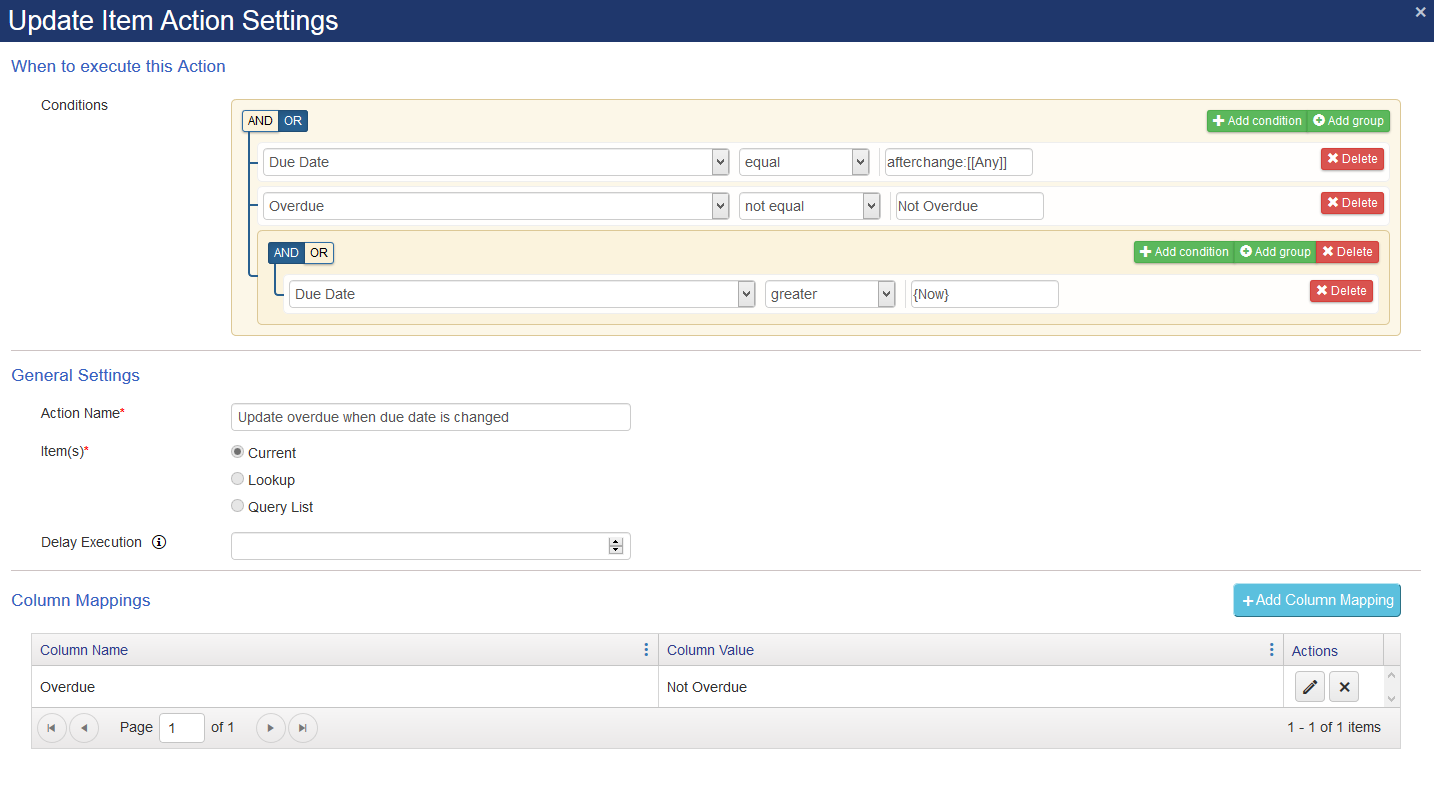The width and height of the screenshot is (1434, 799).
Task: Click the pencil edit icon for Overdue mapping
Action: pyautogui.click(x=1309, y=687)
